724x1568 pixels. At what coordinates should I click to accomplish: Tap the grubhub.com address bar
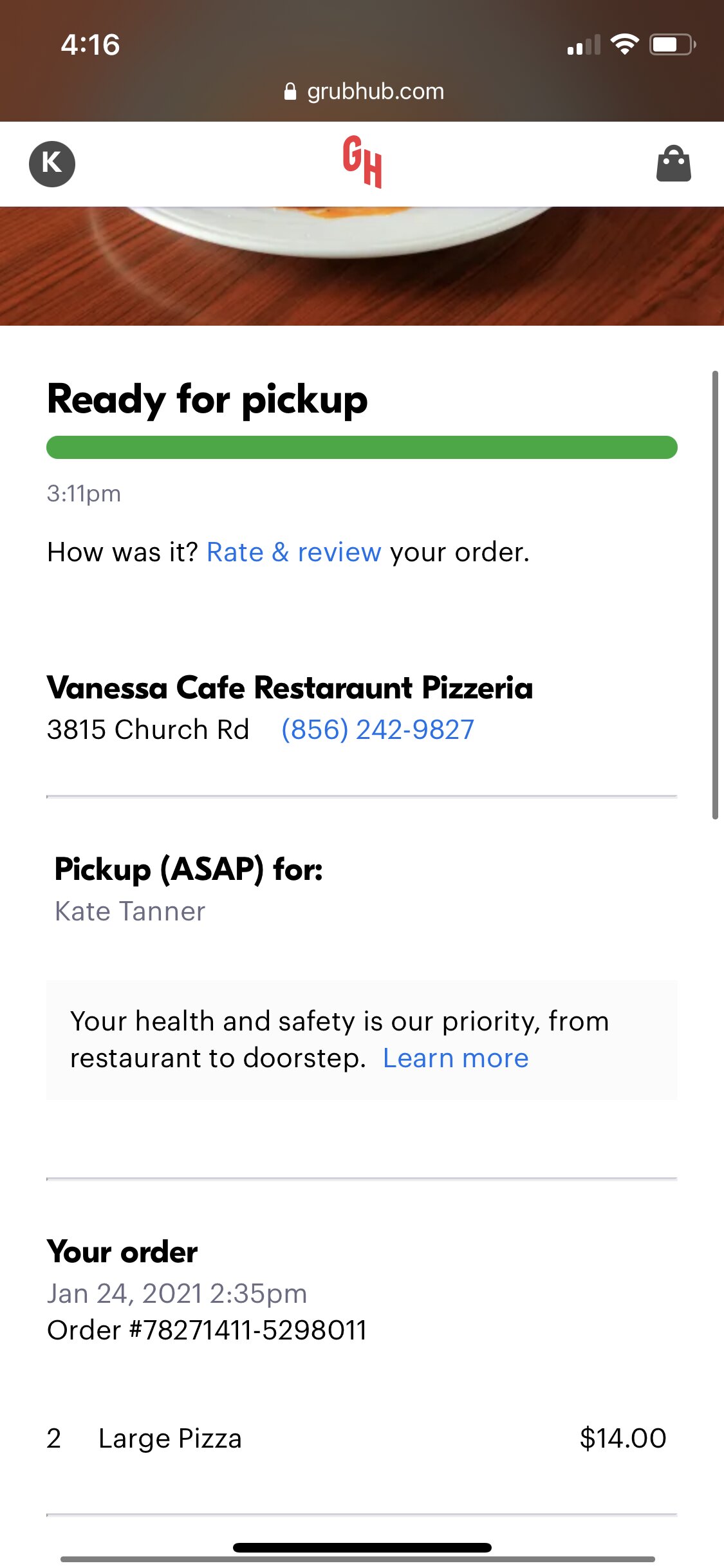(364, 91)
